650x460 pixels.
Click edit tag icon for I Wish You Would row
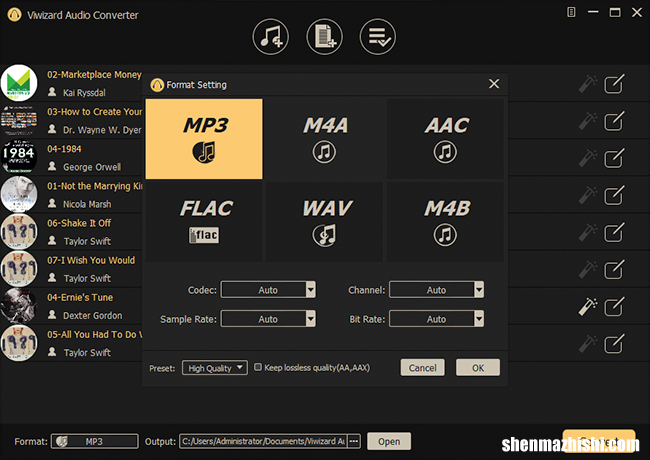coord(614,270)
